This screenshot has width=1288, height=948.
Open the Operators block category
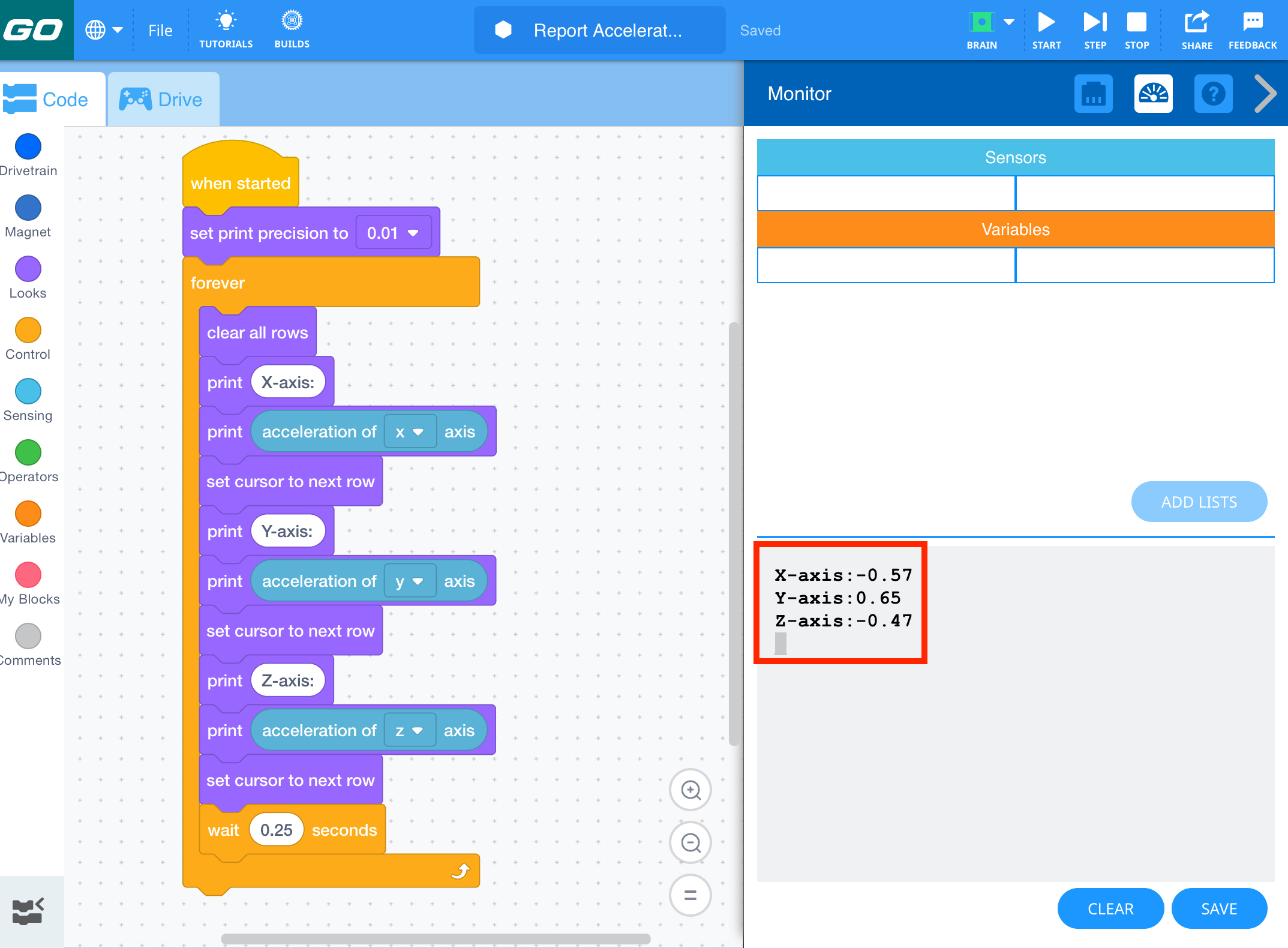pyautogui.click(x=27, y=452)
